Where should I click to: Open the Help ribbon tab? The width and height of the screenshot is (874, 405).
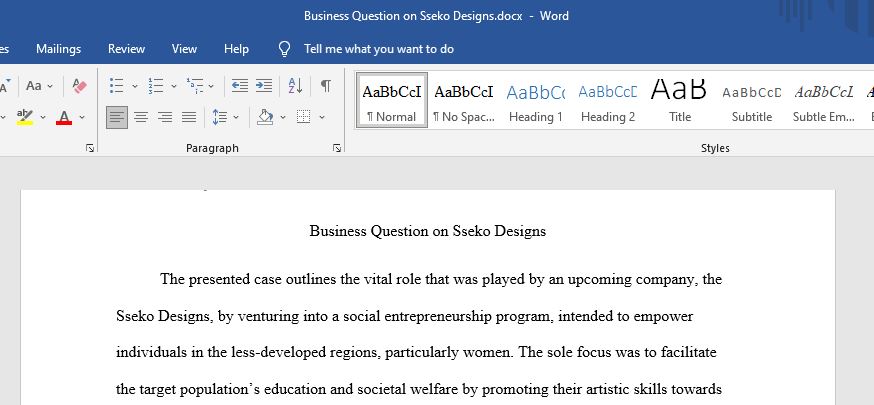point(236,49)
